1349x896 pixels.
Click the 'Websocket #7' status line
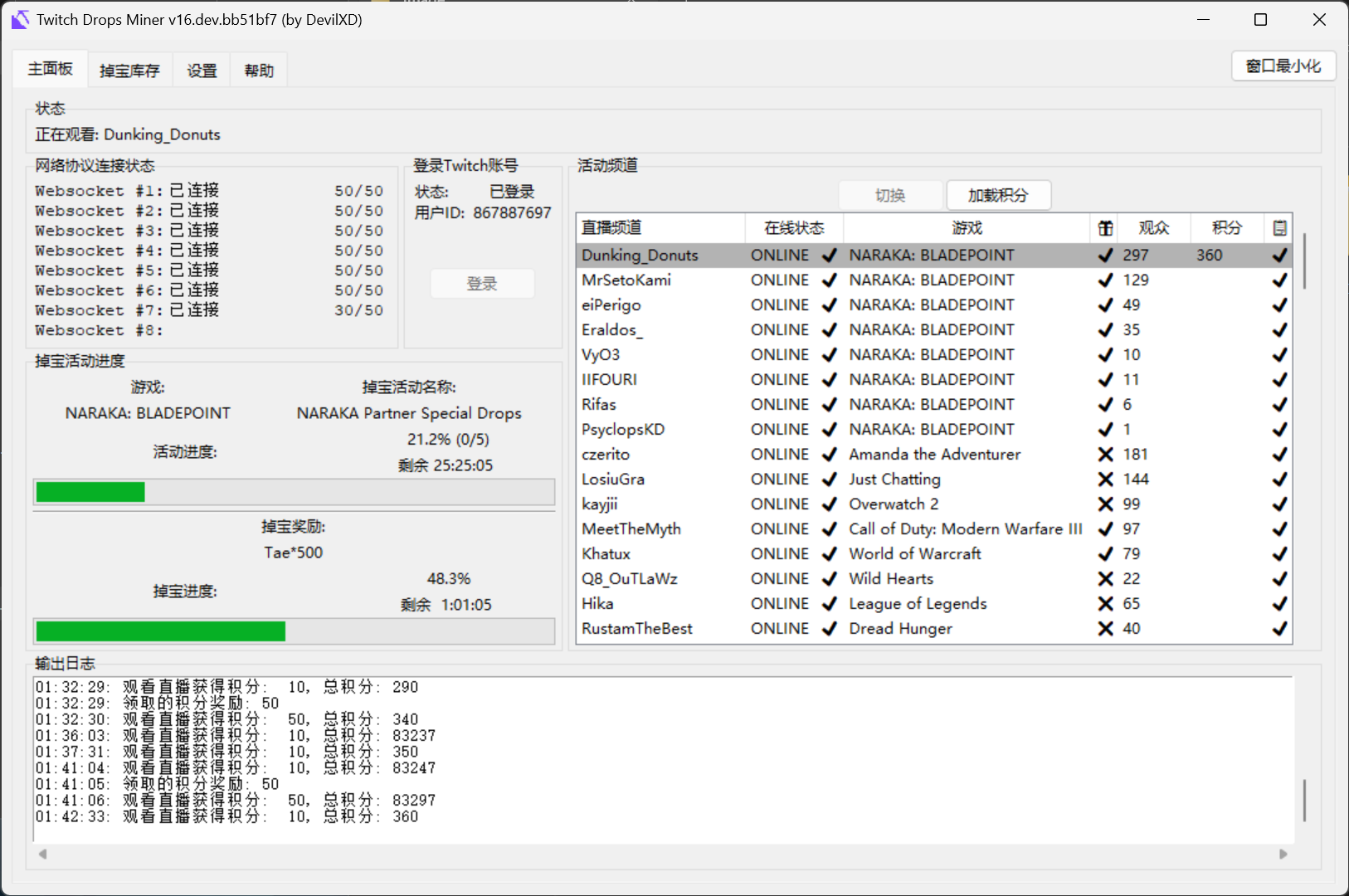click(x=209, y=310)
